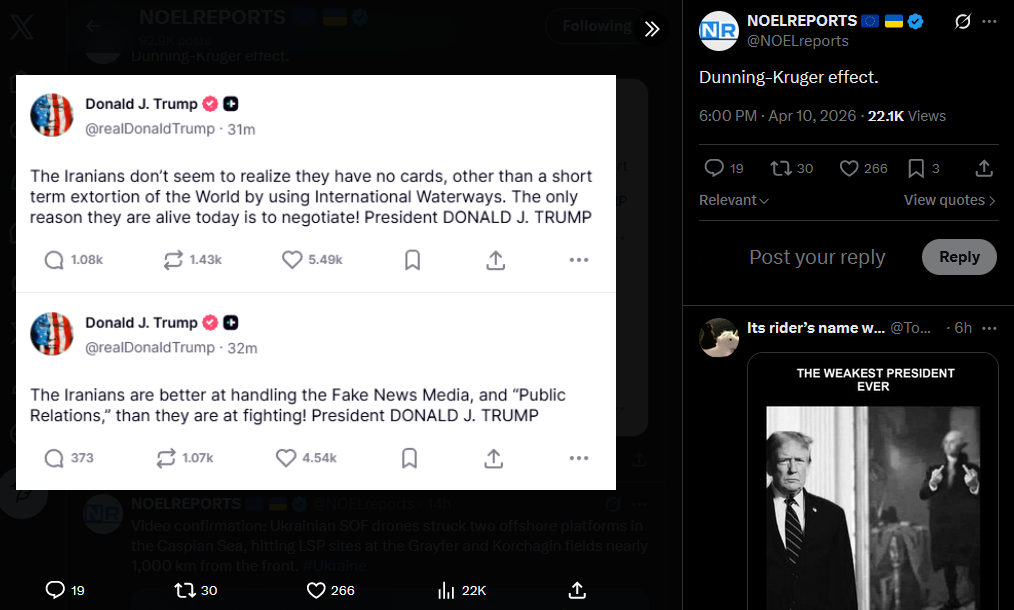The image size is (1014, 610).
Task: Open the three-dot more menu on NOELREPORTS post
Action: pos(990,21)
